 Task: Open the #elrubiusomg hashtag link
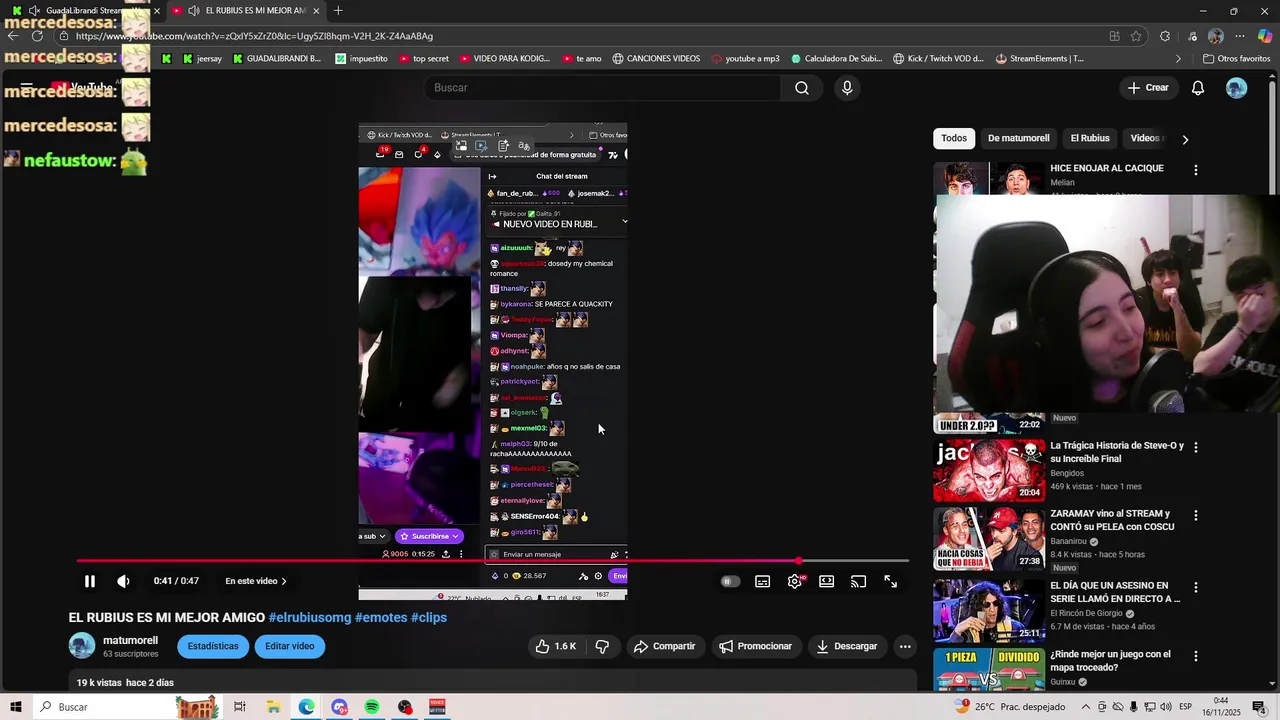click(310, 617)
